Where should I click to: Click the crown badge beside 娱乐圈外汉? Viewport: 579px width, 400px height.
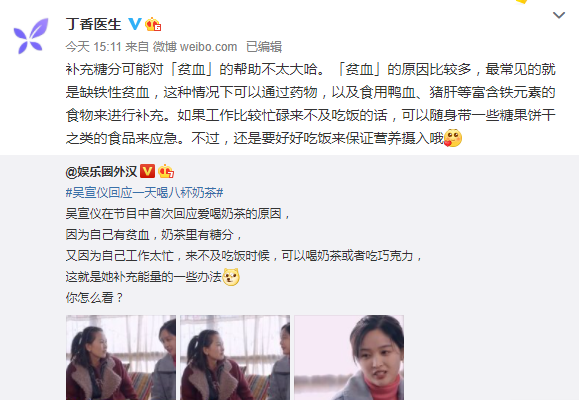[166, 171]
